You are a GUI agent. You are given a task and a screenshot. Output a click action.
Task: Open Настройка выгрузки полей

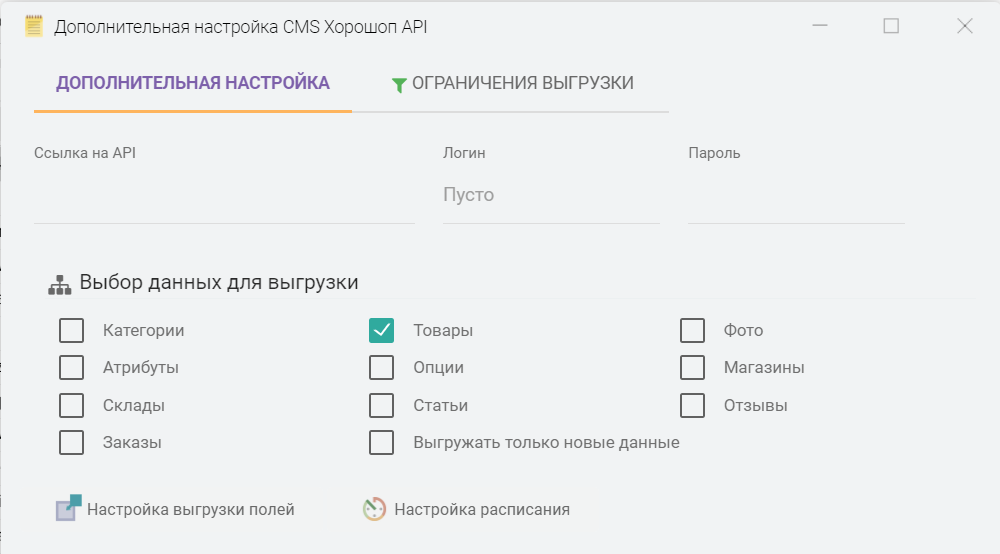click(x=190, y=509)
